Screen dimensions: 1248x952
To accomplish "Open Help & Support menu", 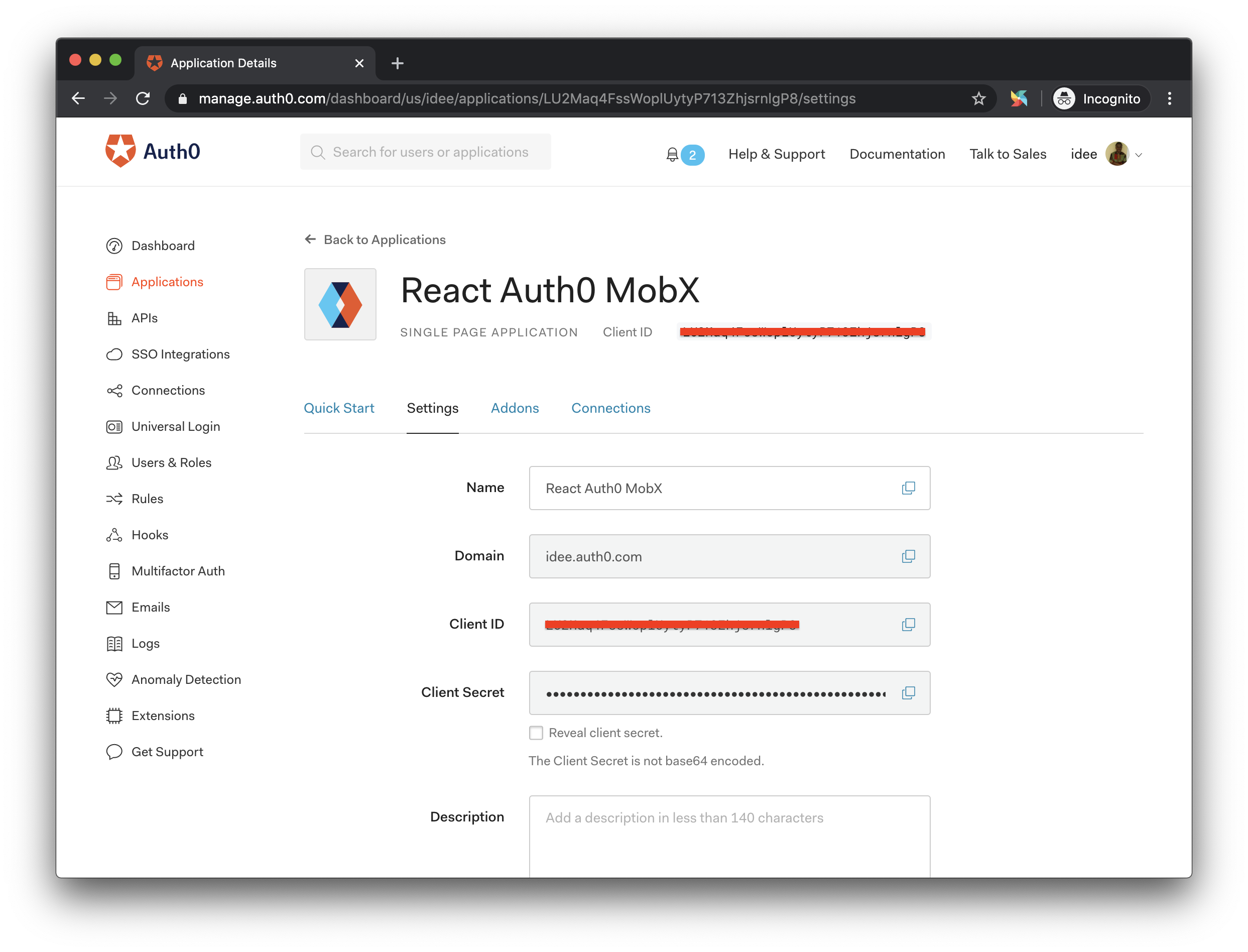I will click(776, 154).
